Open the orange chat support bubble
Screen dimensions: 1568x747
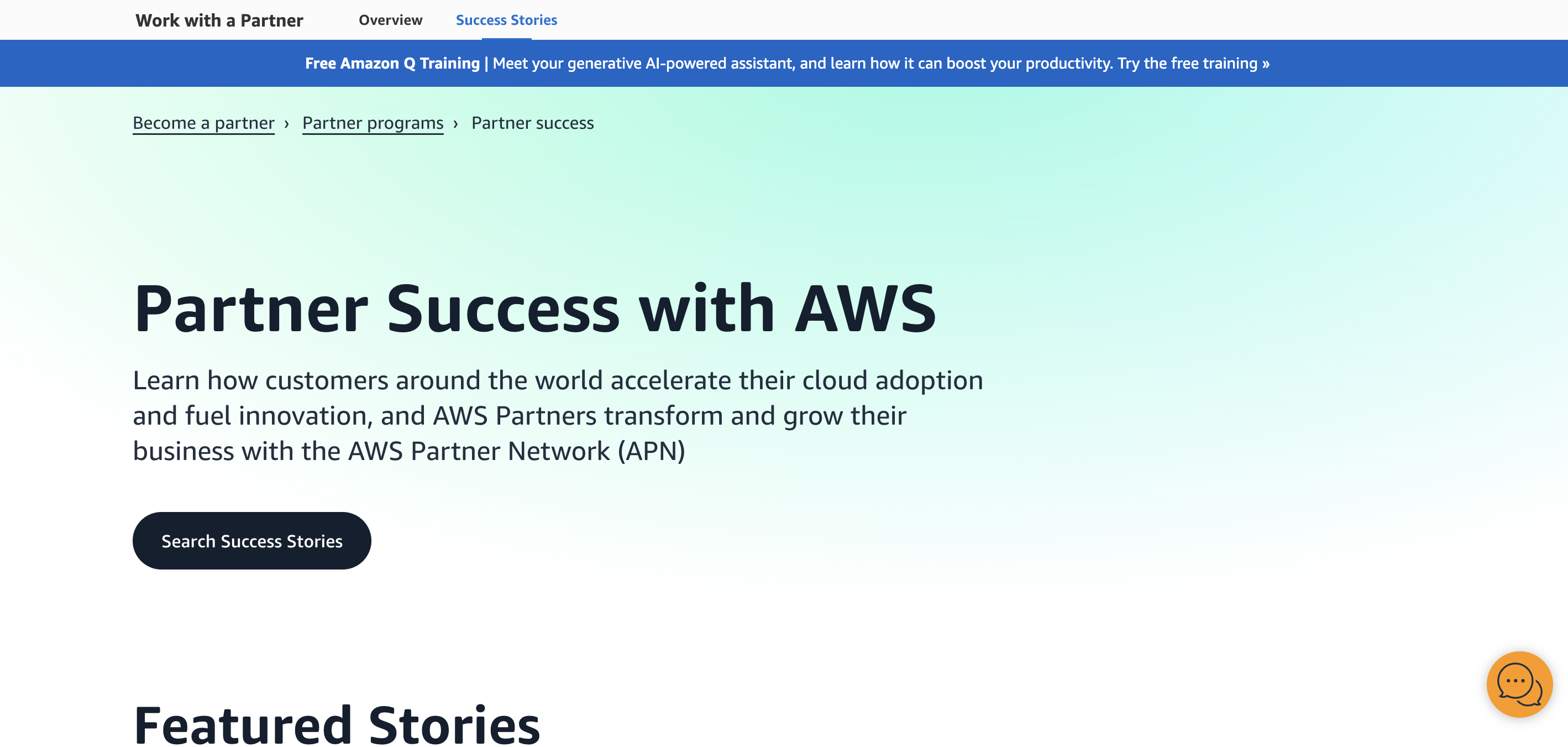(1519, 683)
